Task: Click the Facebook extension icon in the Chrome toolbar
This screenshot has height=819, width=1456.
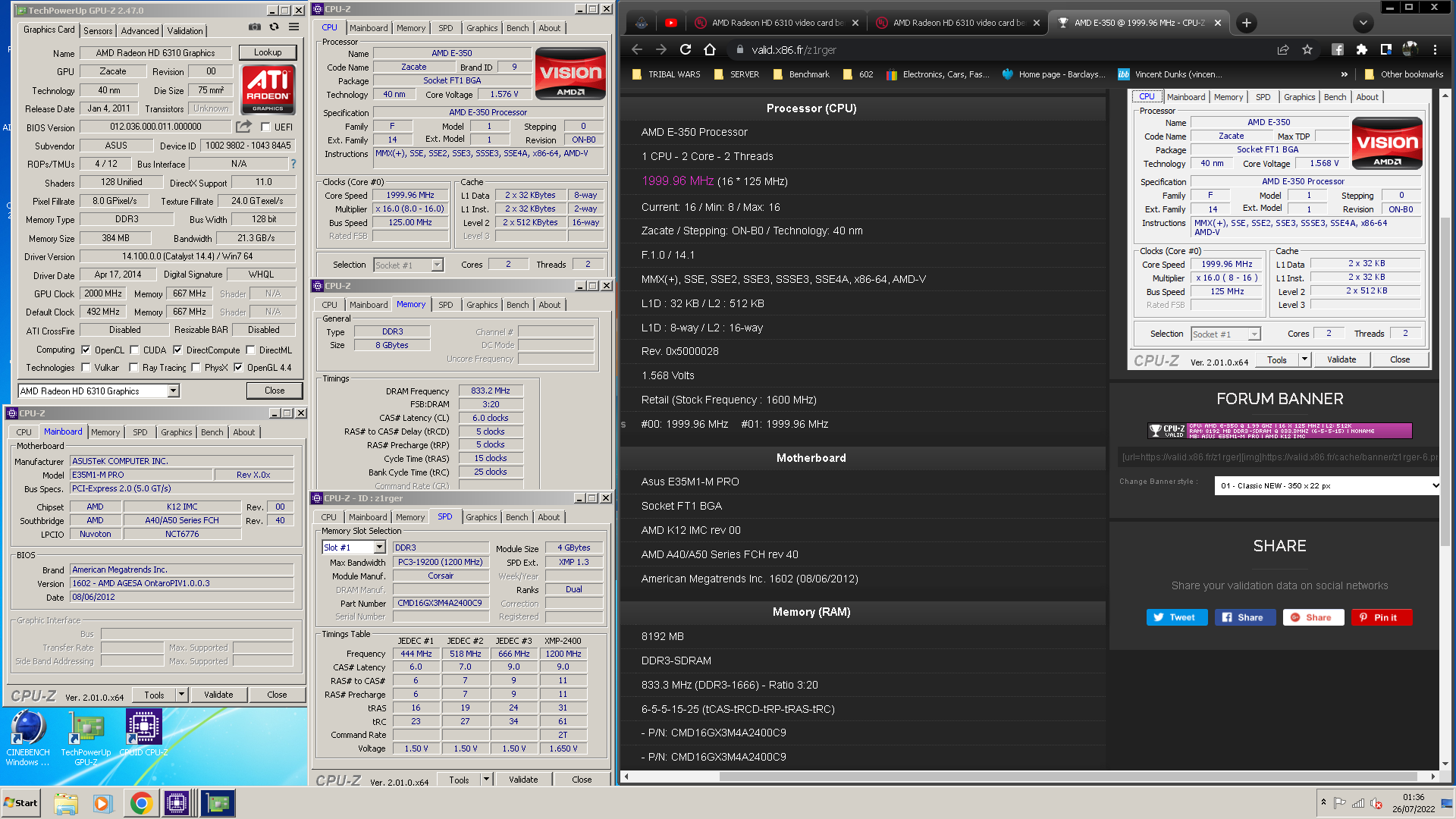Action: (1338, 49)
